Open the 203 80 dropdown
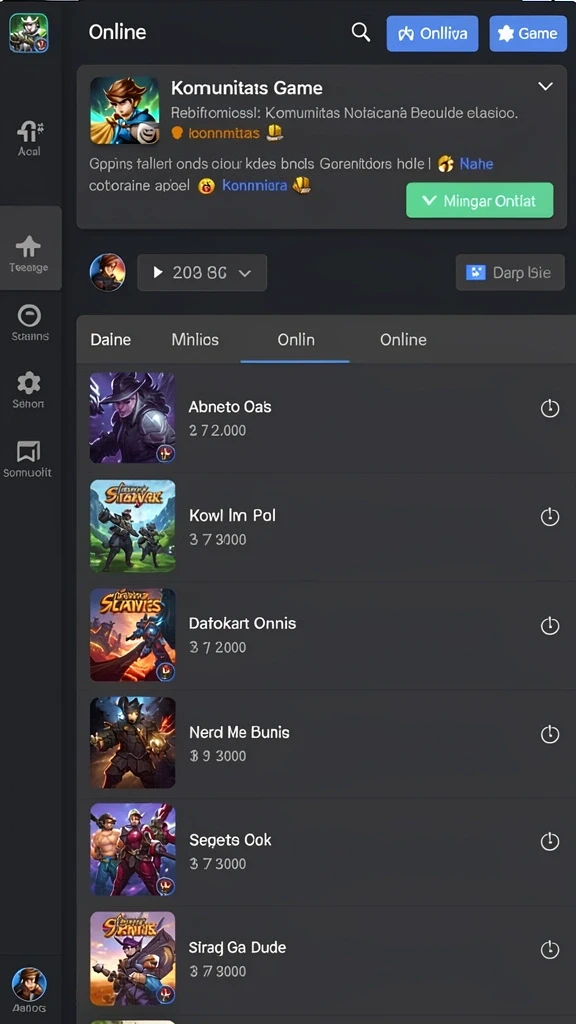 point(202,272)
